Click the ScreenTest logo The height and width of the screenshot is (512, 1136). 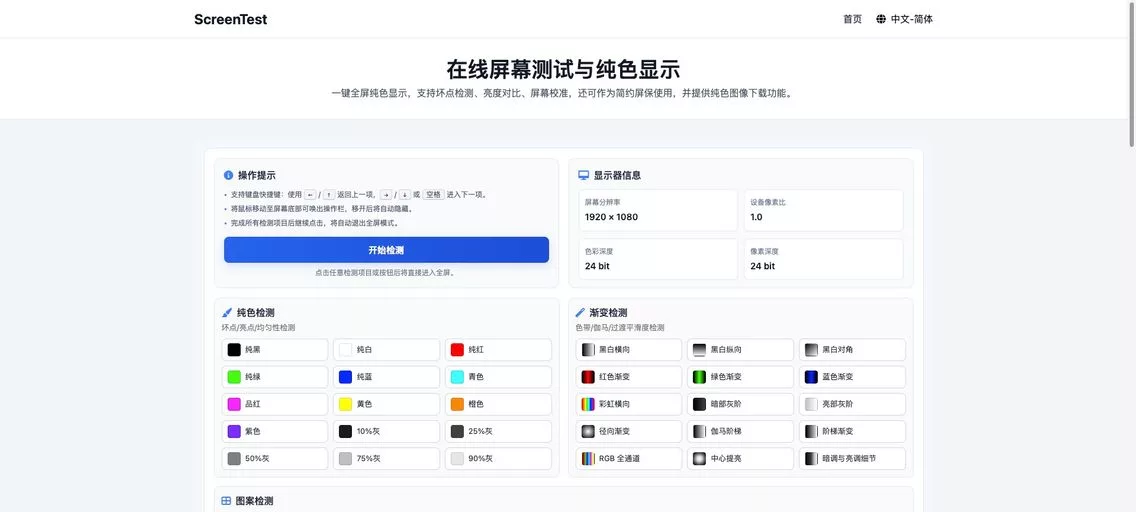(230, 20)
